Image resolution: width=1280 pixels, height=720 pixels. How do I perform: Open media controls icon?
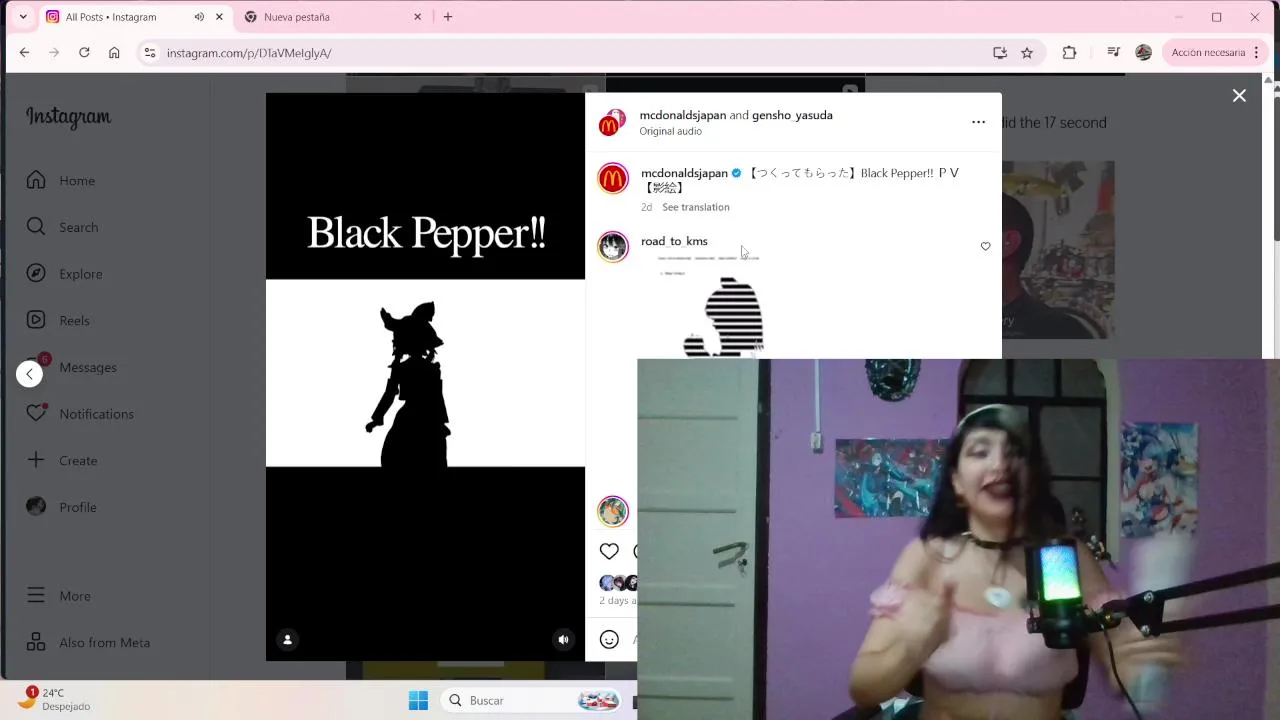1113,53
